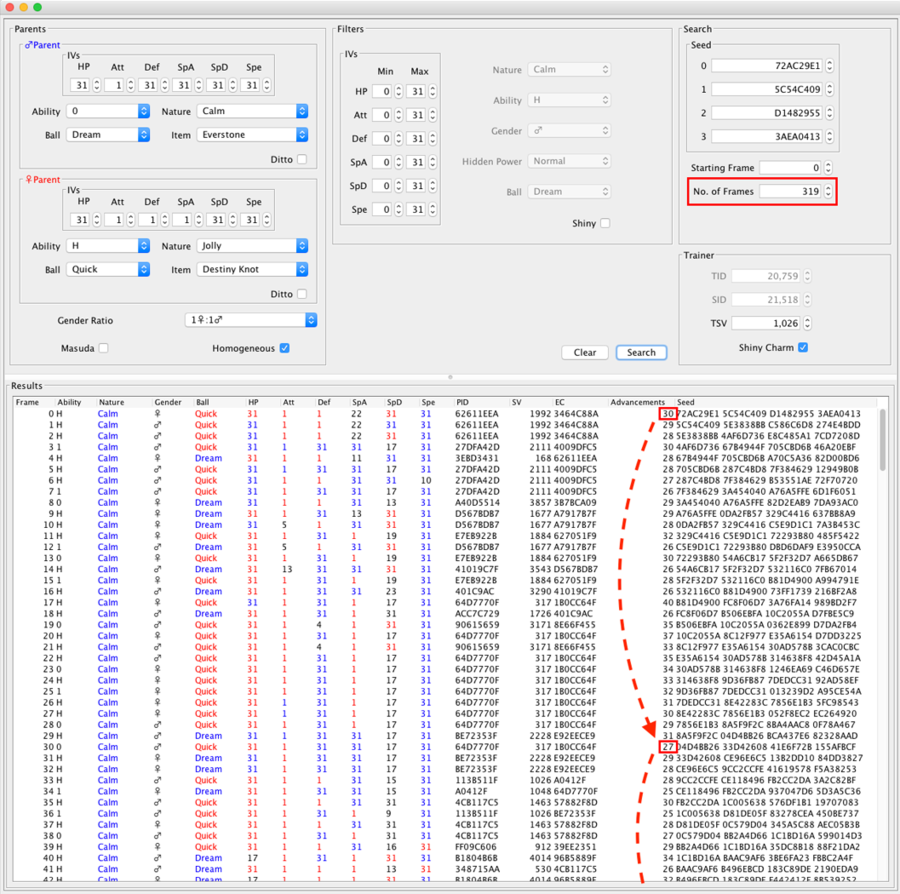Adjust the filter Spe Min stepper
The image size is (900, 894).
(x=398, y=209)
